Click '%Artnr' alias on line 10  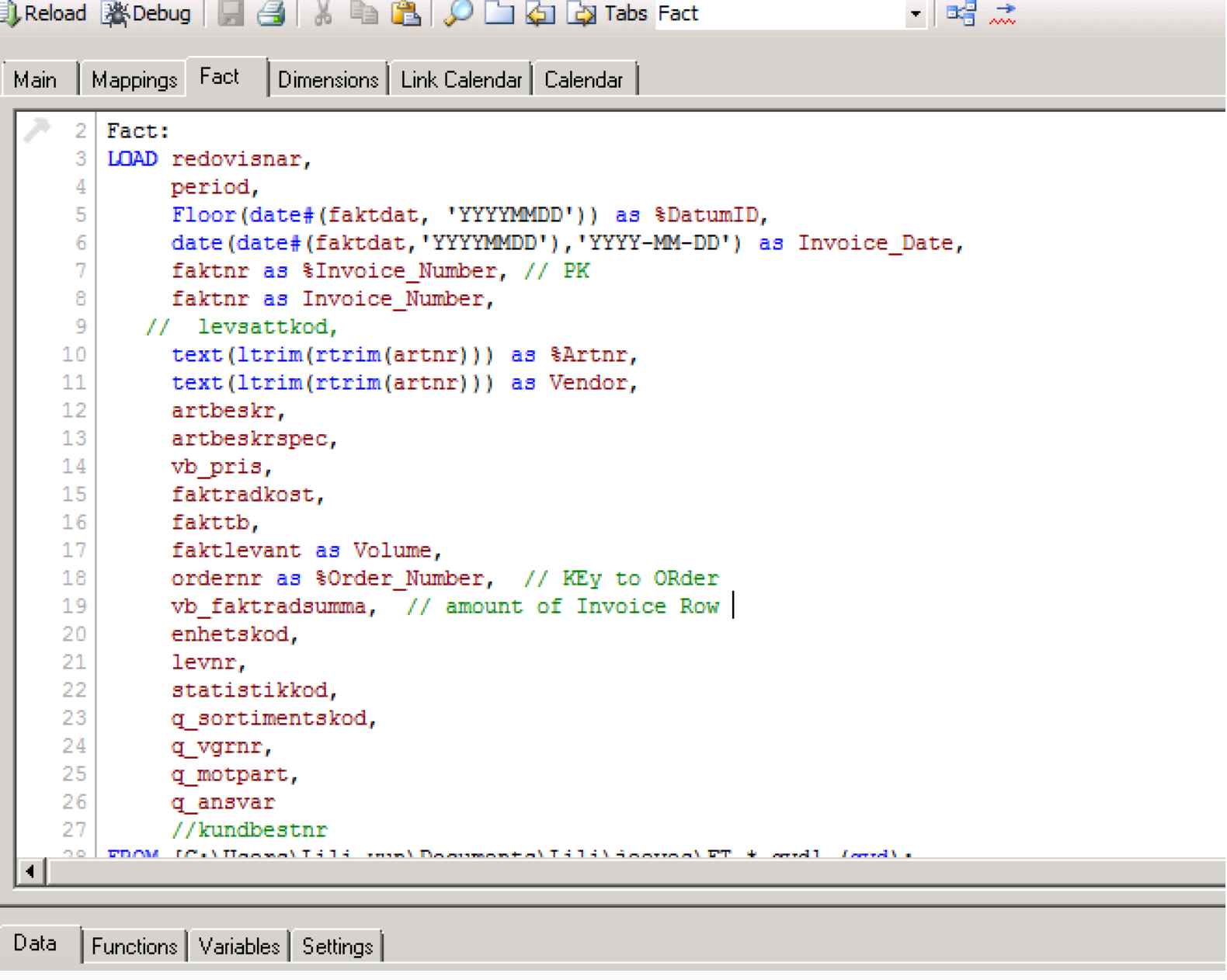click(589, 355)
